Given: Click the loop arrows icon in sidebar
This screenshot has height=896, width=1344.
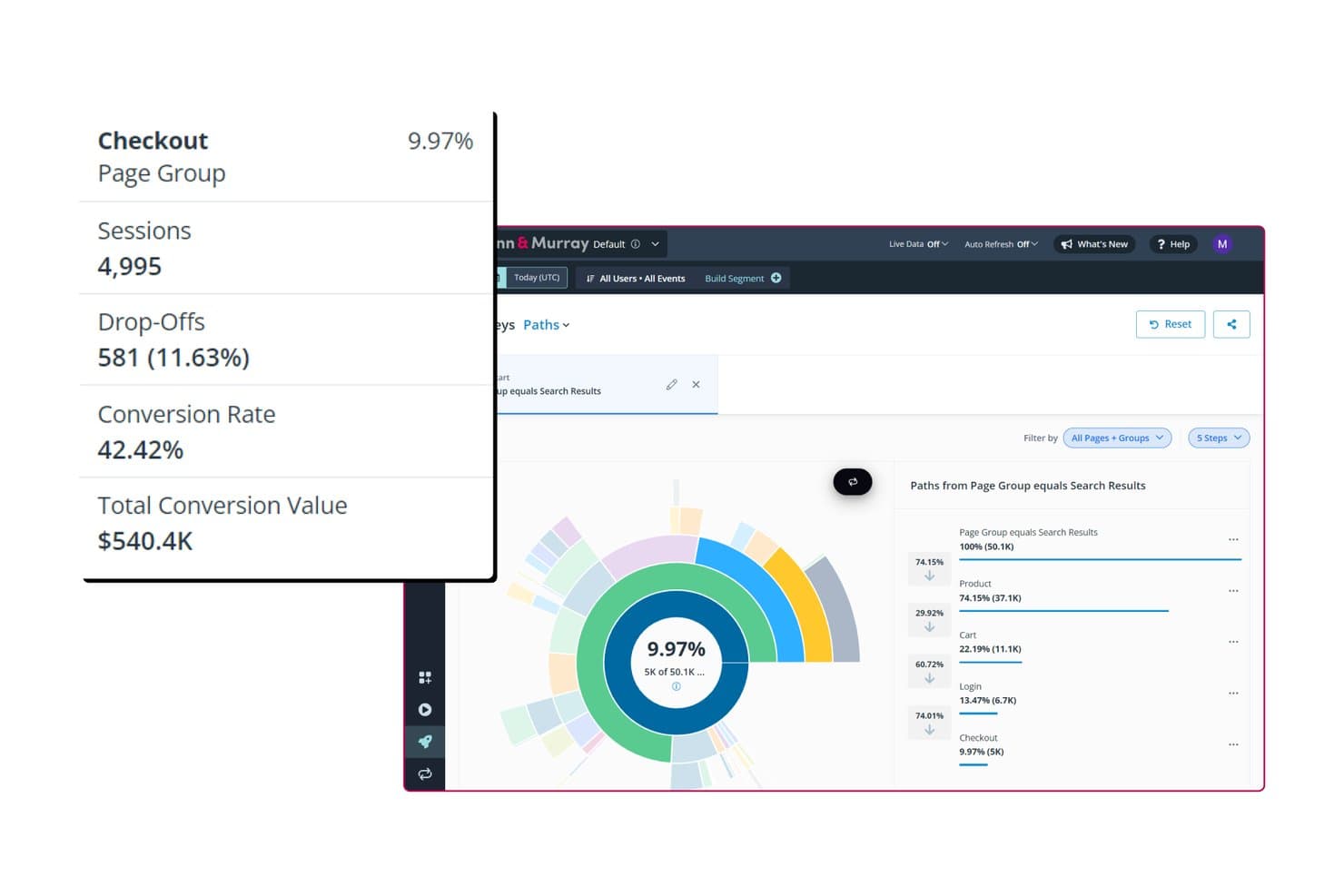Looking at the screenshot, I should 424,774.
